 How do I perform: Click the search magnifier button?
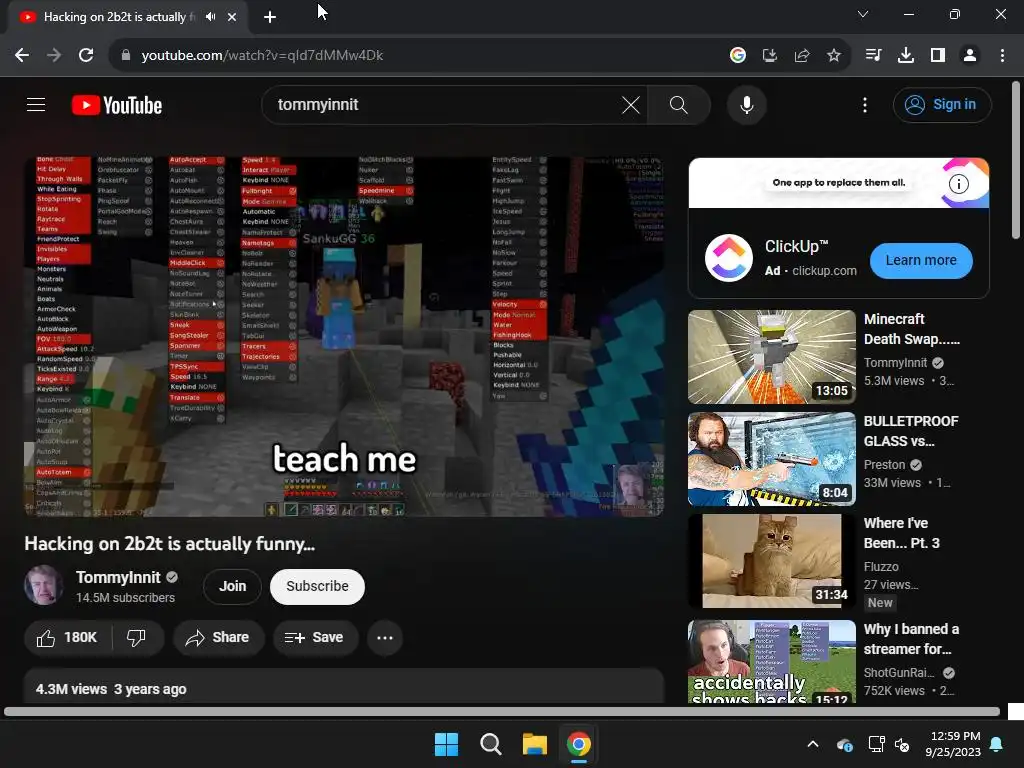679,104
